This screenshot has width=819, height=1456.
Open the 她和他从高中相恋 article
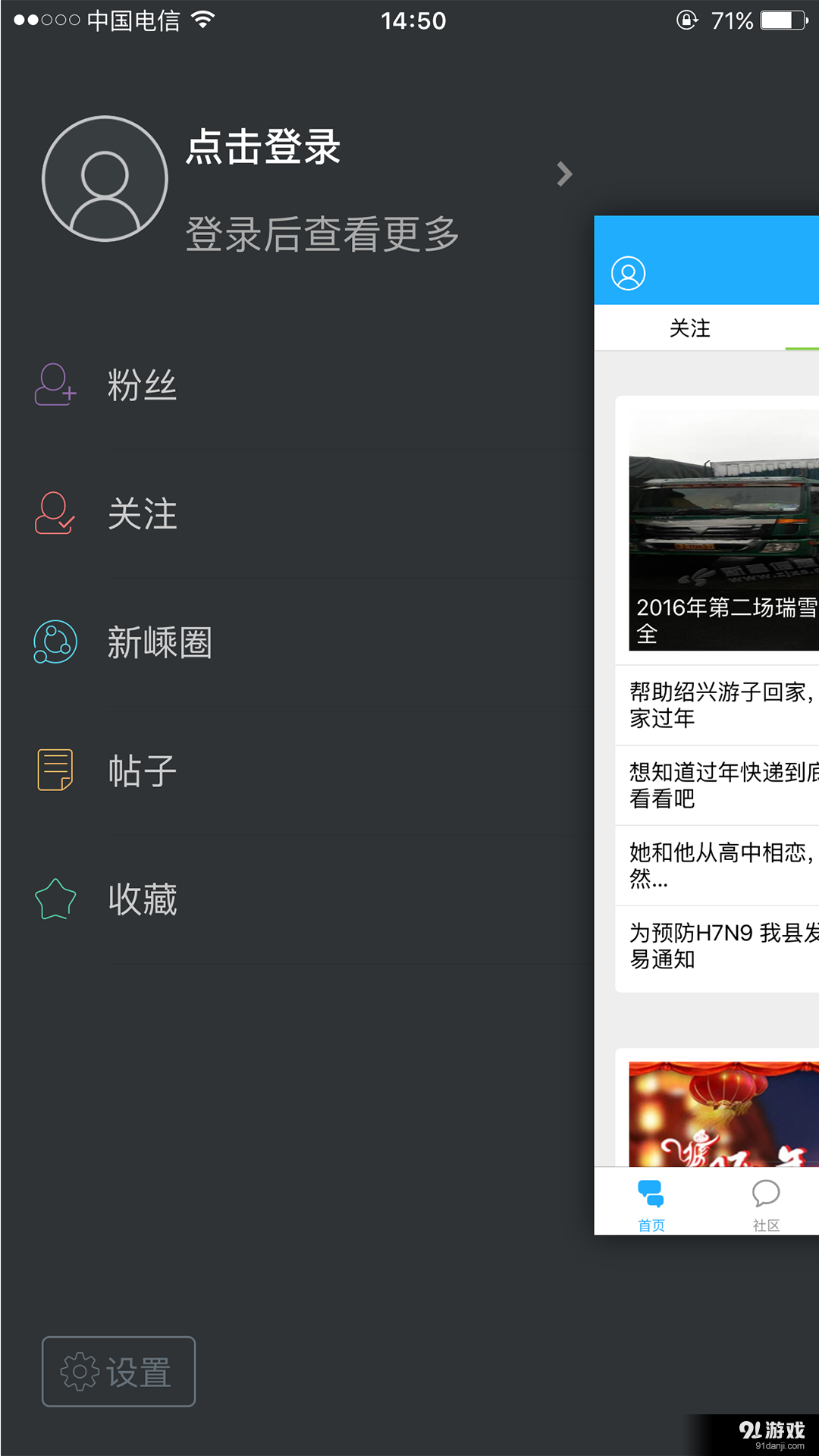[717, 866]
